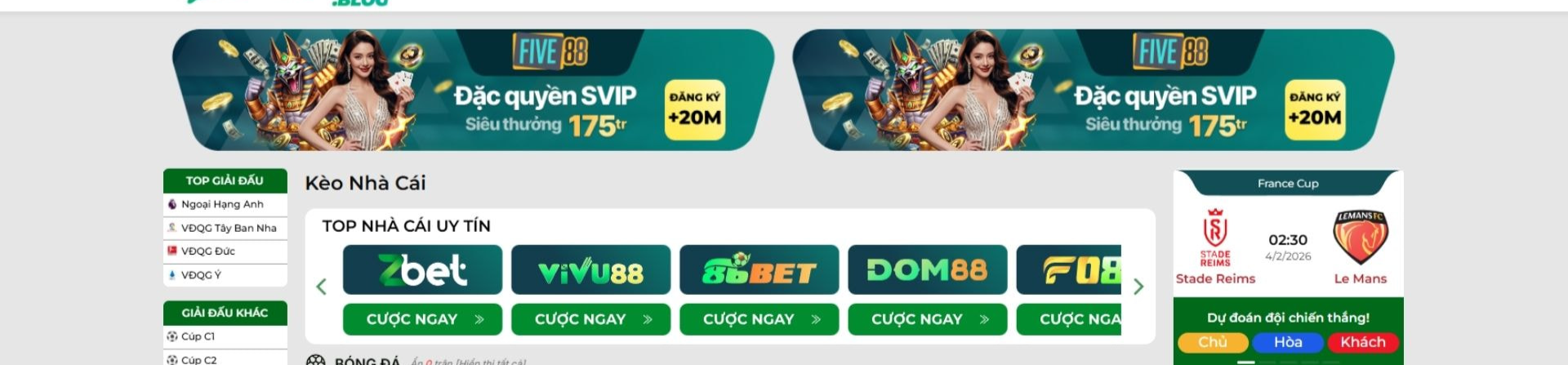The height and width of the screenshot is (365, 1568).
Task: Open the Zbet bookmaker logo
Action: click(x=422, y=269)
